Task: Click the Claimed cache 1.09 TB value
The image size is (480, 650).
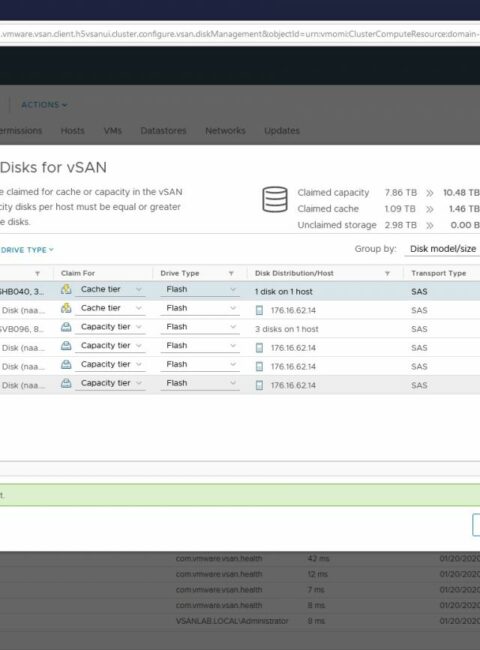Action: coord(400,209)
